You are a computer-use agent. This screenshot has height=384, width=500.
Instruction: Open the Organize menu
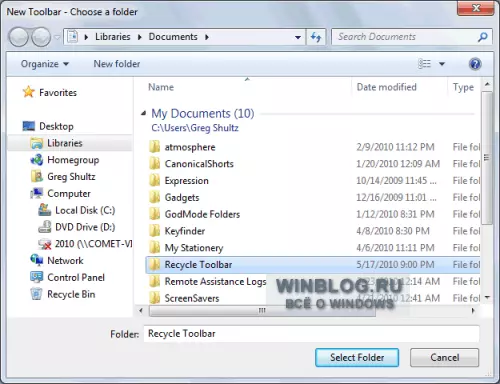[45, 64]
